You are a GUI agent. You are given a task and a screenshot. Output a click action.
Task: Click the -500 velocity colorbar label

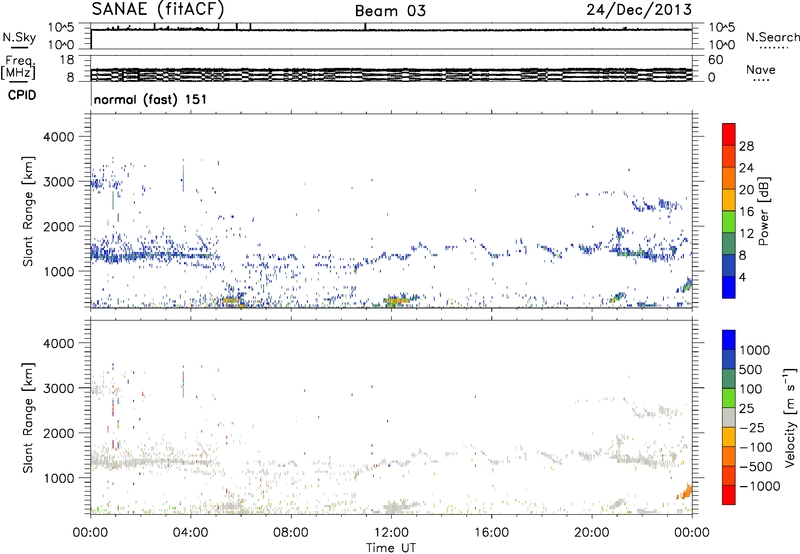pos(756,466)
